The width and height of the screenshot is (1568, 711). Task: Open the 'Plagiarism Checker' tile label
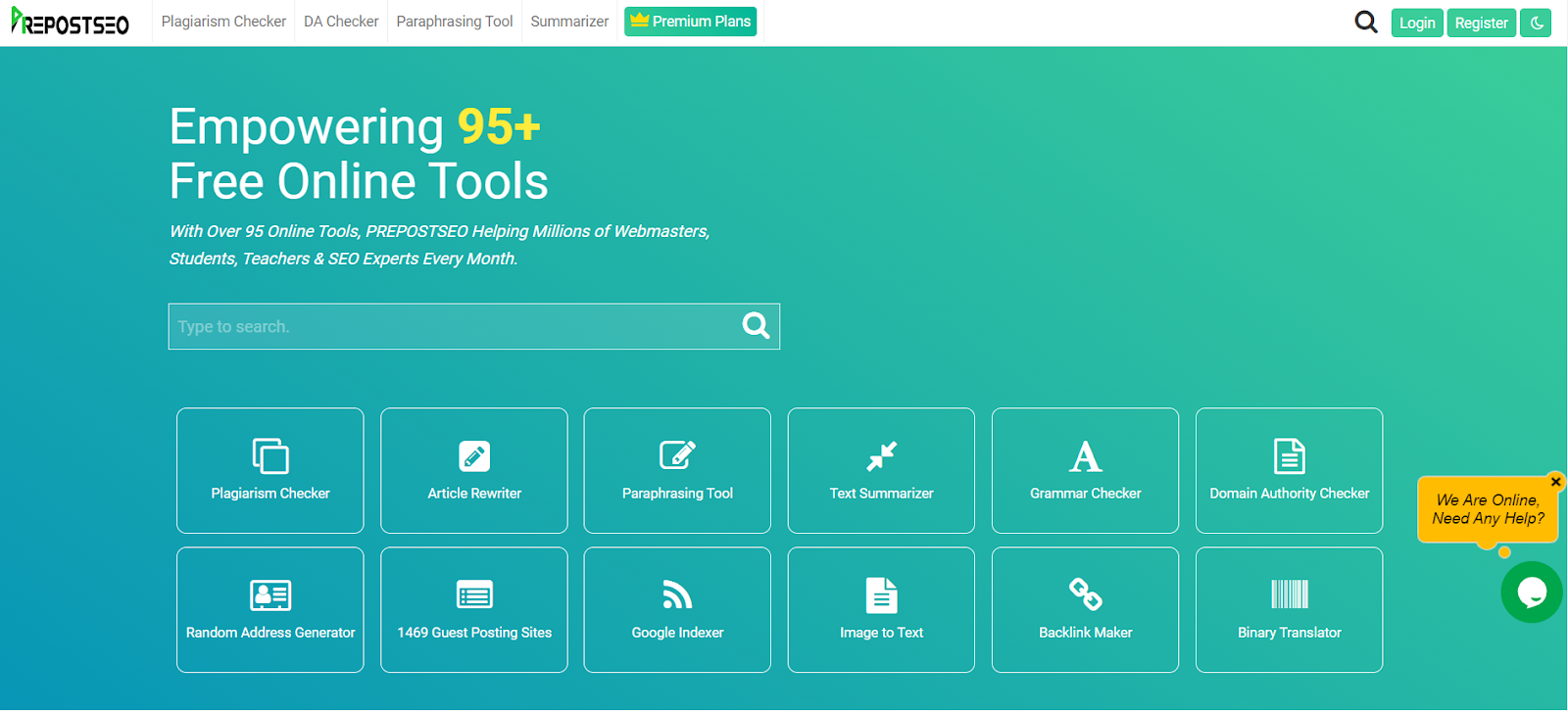point(270,494)
